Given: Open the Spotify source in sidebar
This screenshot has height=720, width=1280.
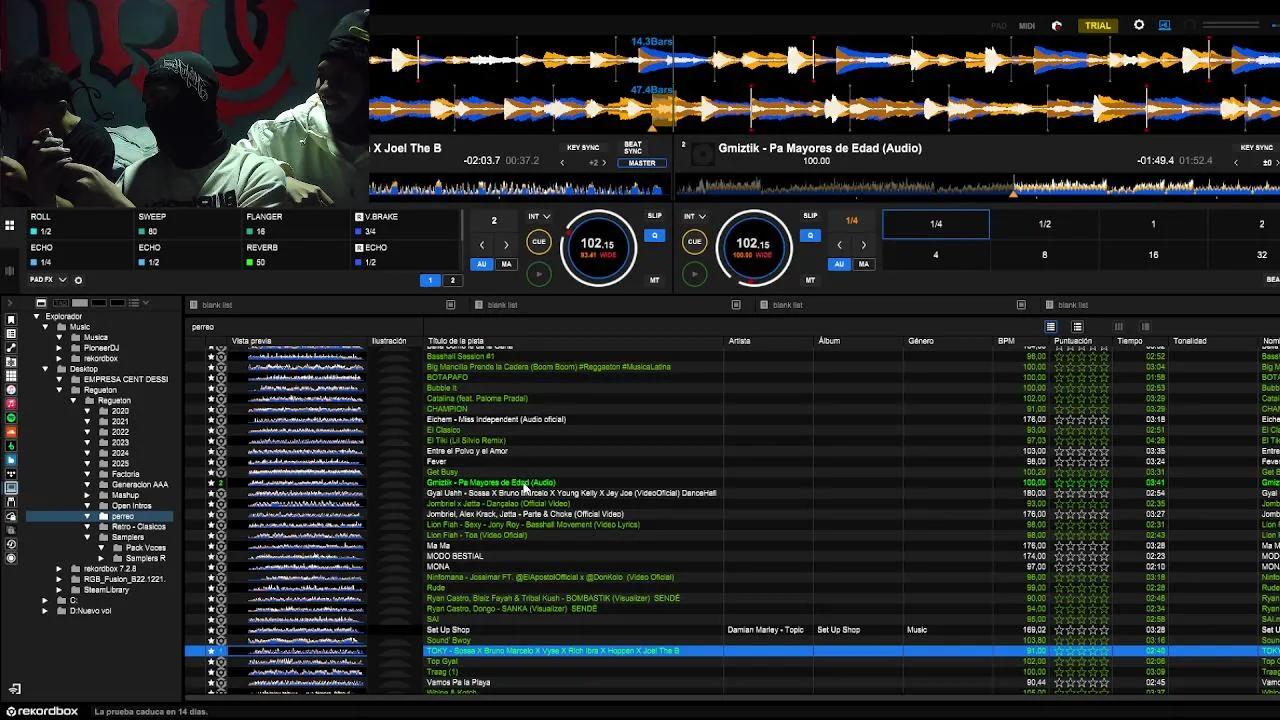Looking at the screenshot, I should pos(11,417).
